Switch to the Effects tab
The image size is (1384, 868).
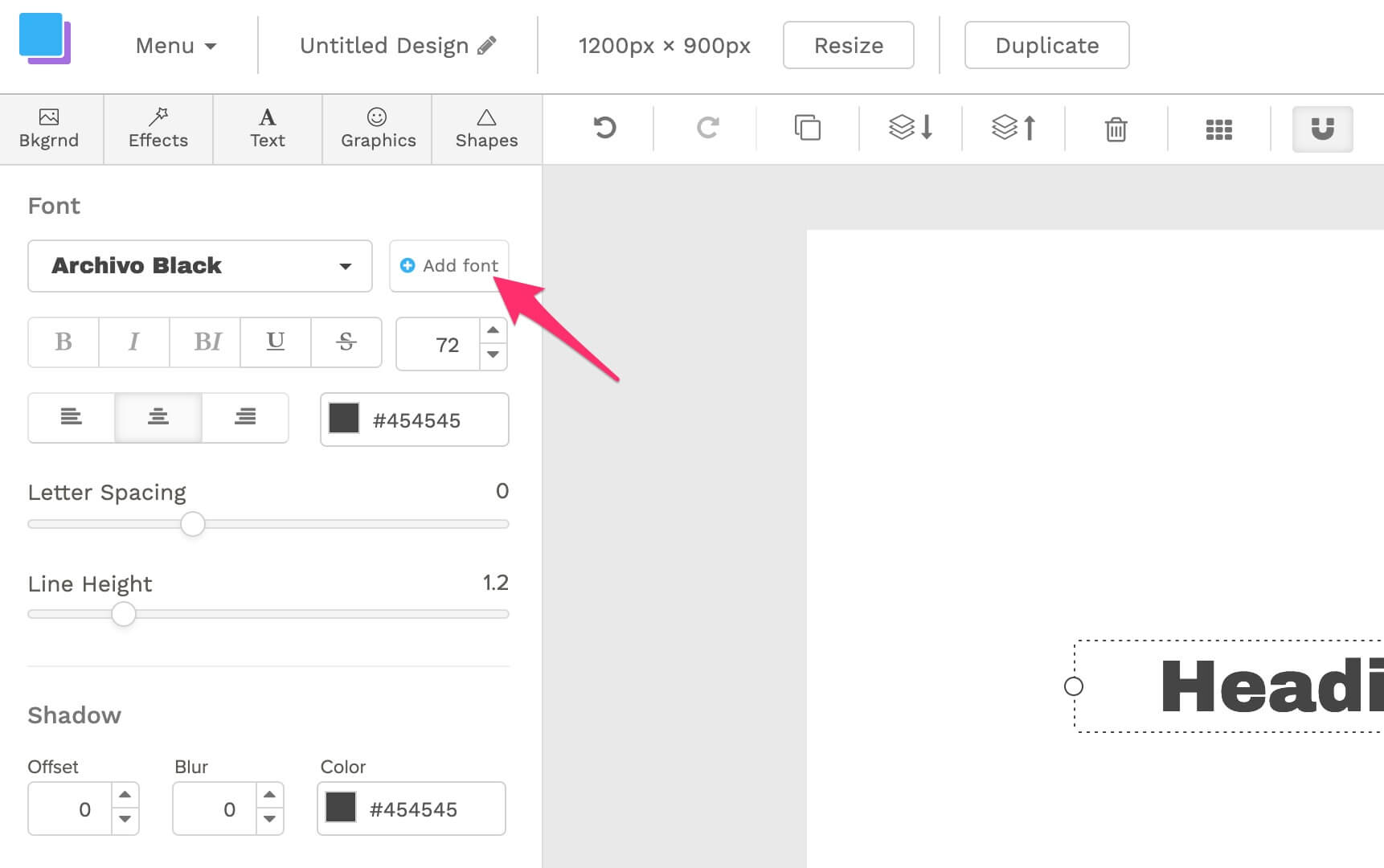click(158, 129)
